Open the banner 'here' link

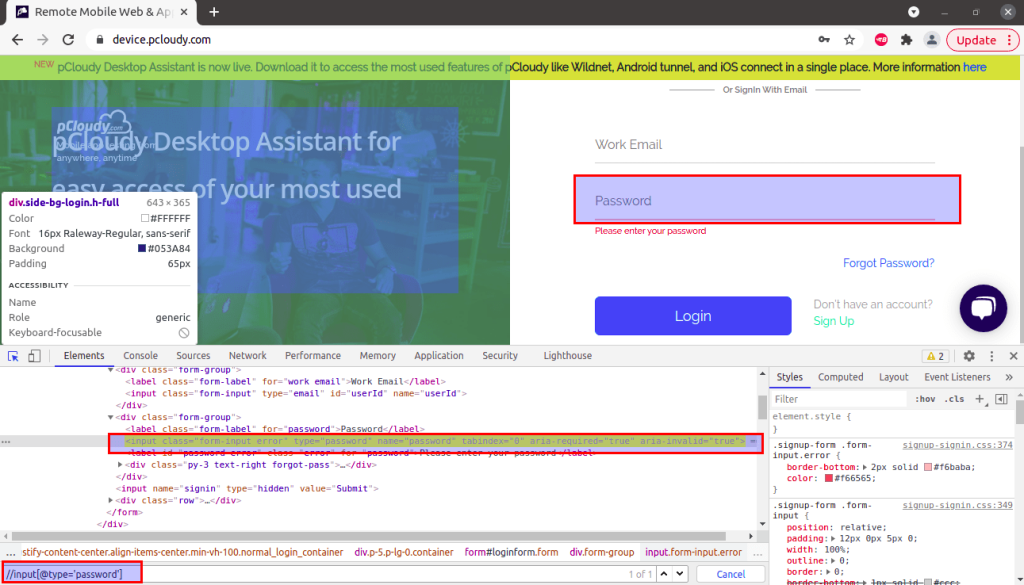click(x=974, y=67)
